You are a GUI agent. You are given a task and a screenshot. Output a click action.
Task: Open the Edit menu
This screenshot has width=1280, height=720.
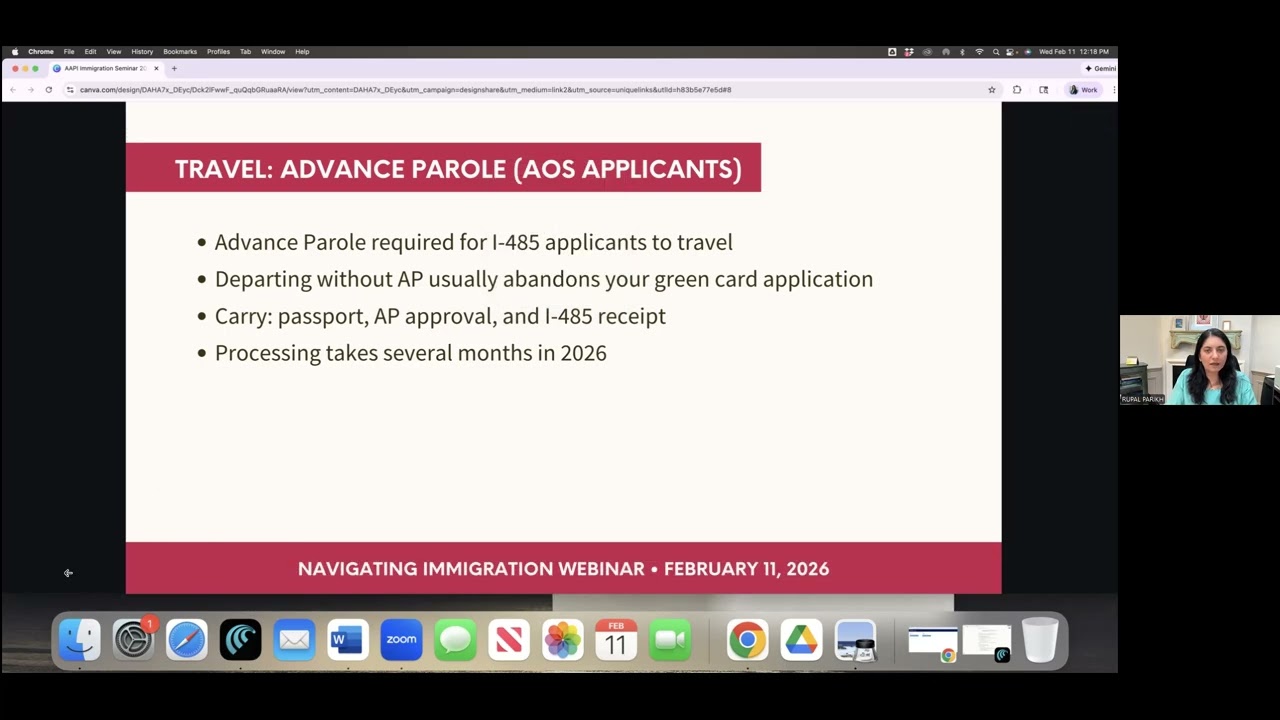tap(90, 52)
